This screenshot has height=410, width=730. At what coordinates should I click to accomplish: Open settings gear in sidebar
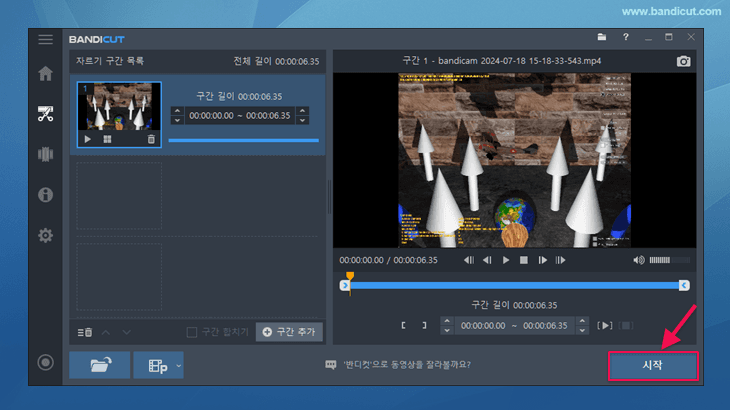45,235
